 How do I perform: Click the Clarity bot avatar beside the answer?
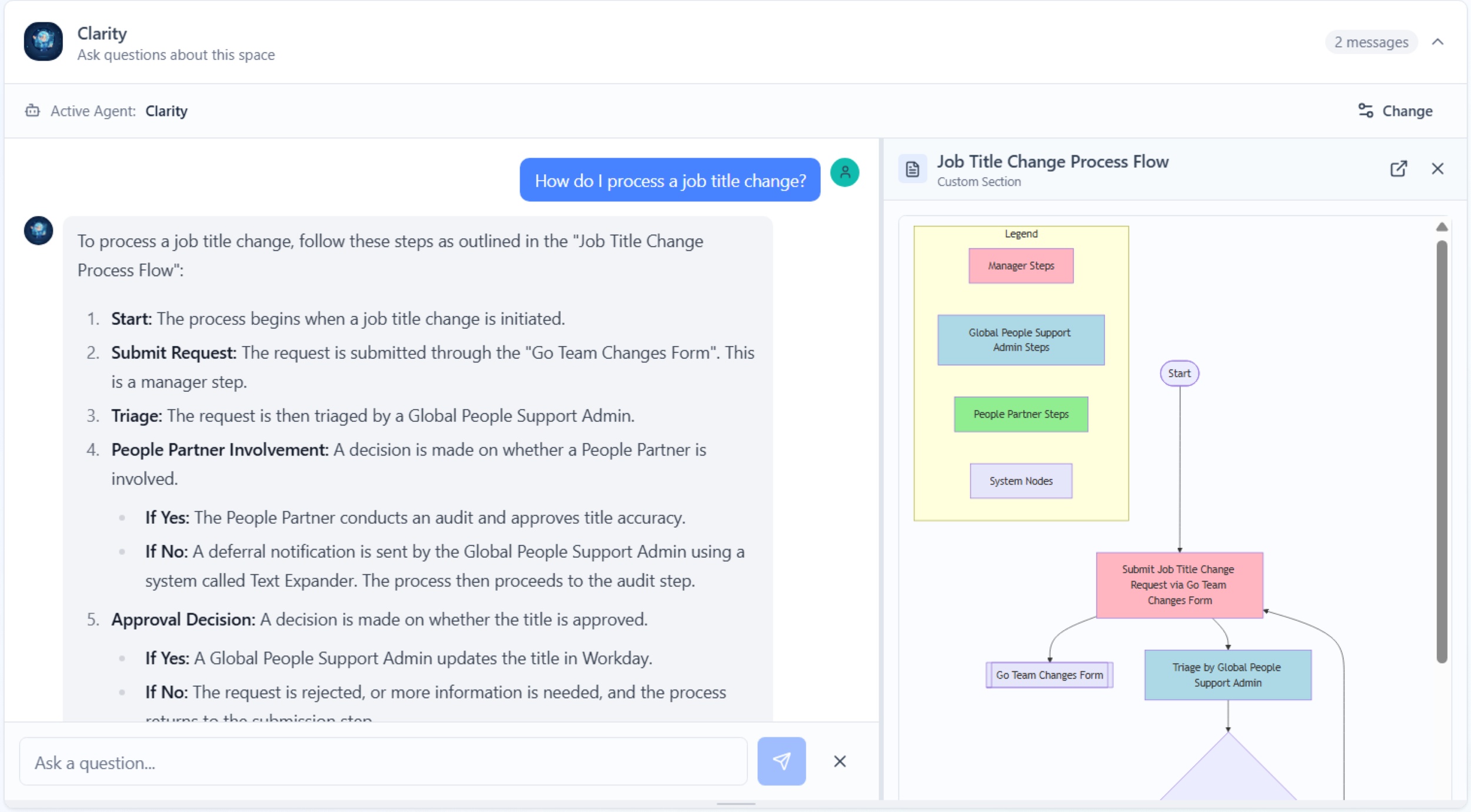38,231
